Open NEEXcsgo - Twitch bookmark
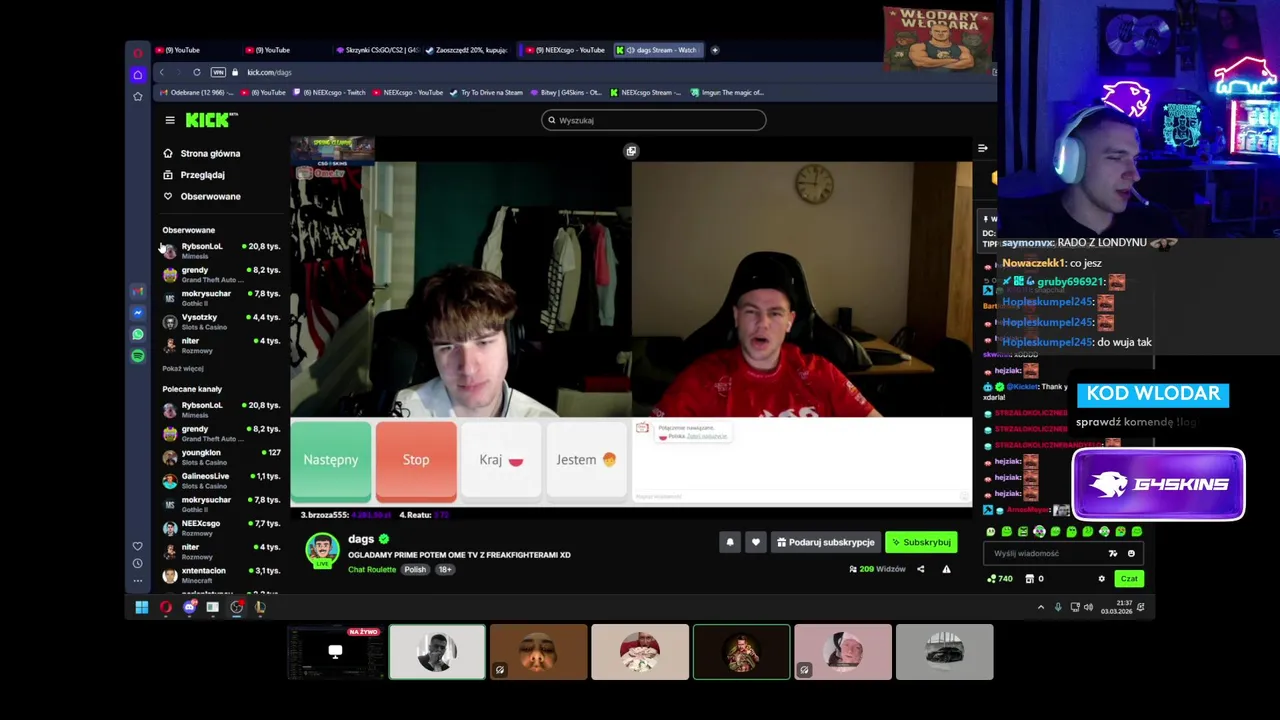 (x=330, y=92)
